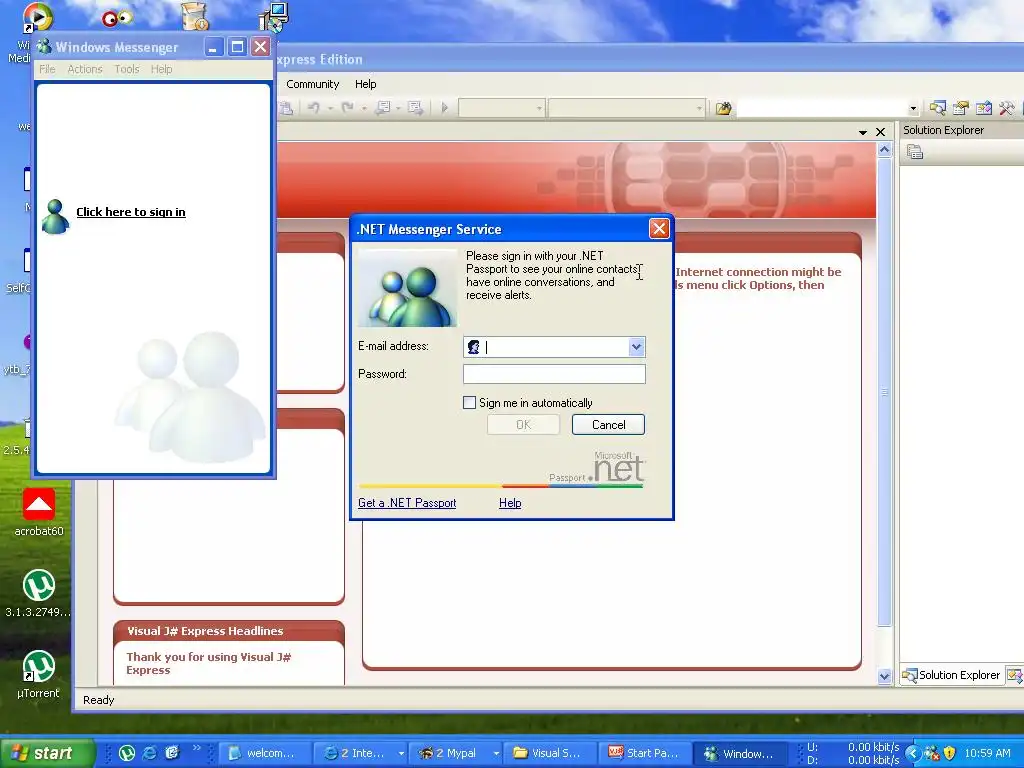Screen dimensions: 1024x768
Task: Launch uTorrent from the Quick Launch bar
Action: click(x=127, y=753)
